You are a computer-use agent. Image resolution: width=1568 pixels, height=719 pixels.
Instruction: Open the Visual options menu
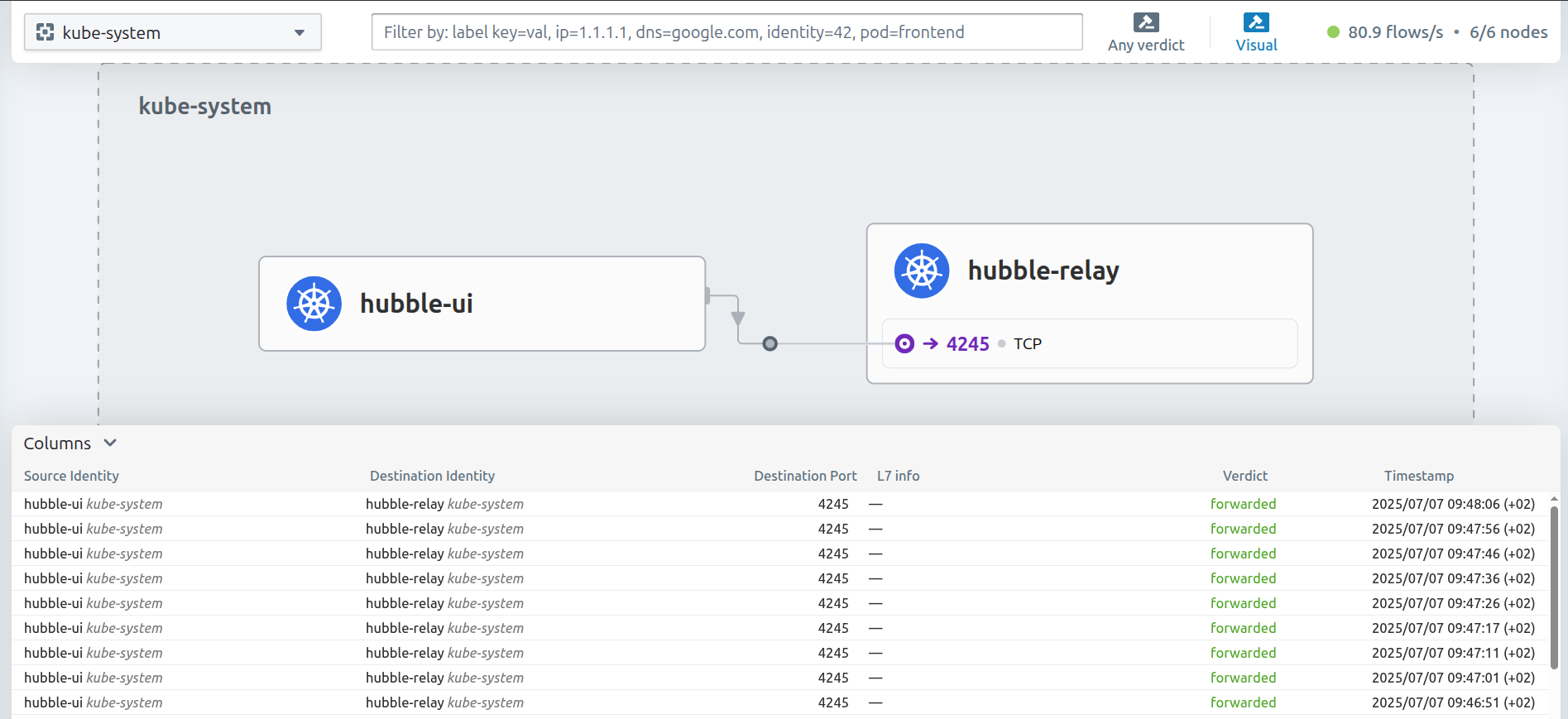pos(1256,33)
